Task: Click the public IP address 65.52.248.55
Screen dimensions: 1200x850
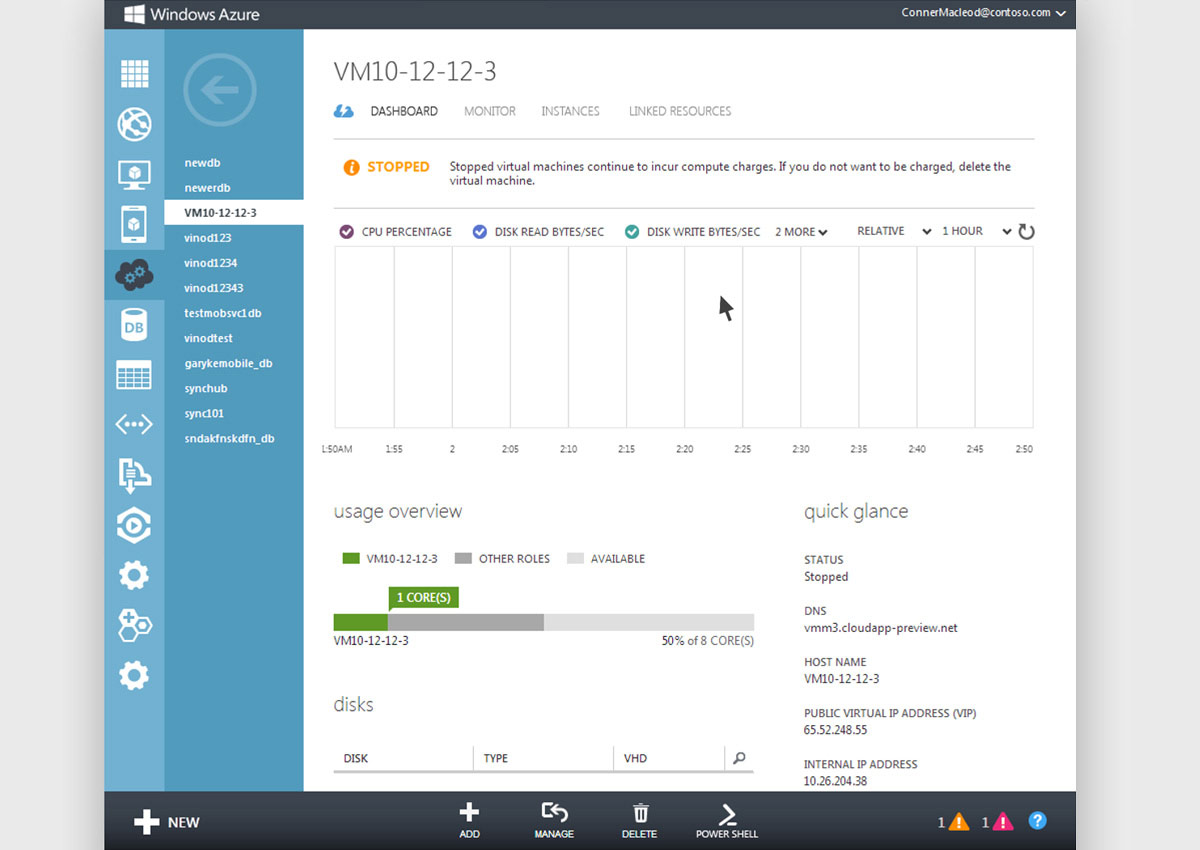Action: (x=836, y=731)
